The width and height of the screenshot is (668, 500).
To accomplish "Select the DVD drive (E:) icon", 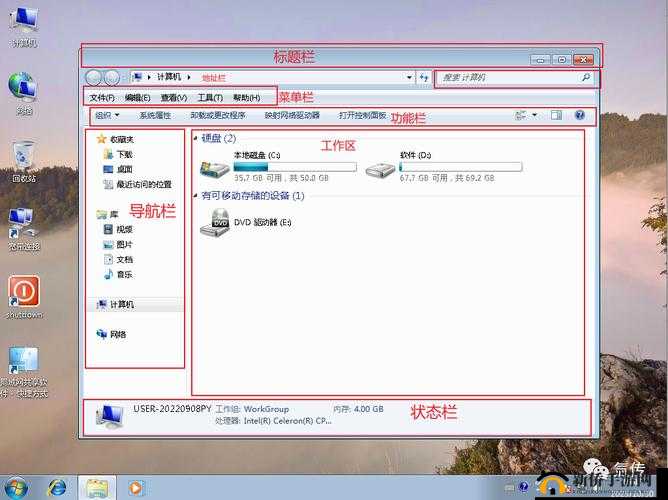I will [215, 223].
